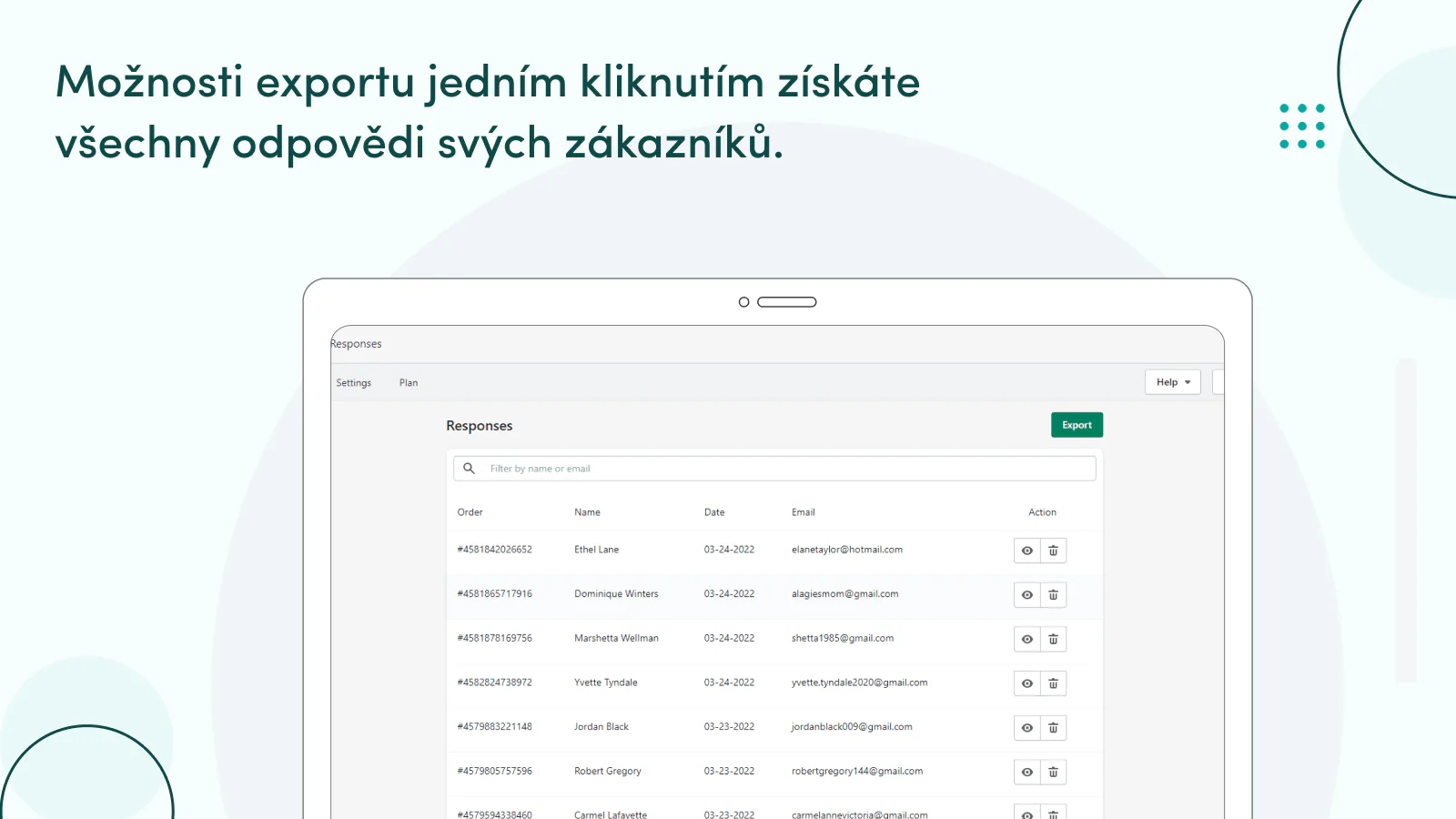
Task: Open the Plan tab
Action: [x=409, y=383]
